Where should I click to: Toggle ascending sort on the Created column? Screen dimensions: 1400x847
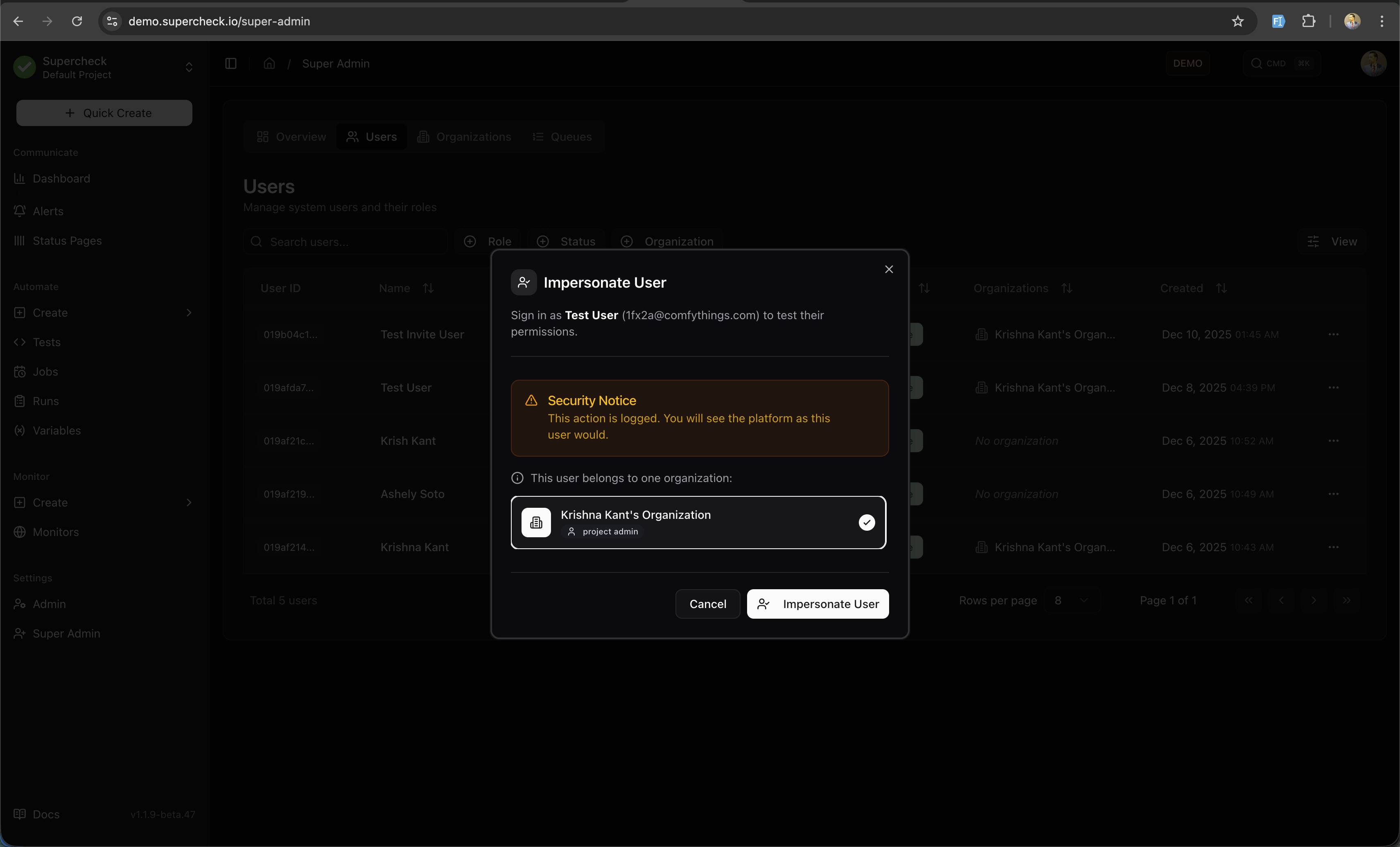[1222, 288]
